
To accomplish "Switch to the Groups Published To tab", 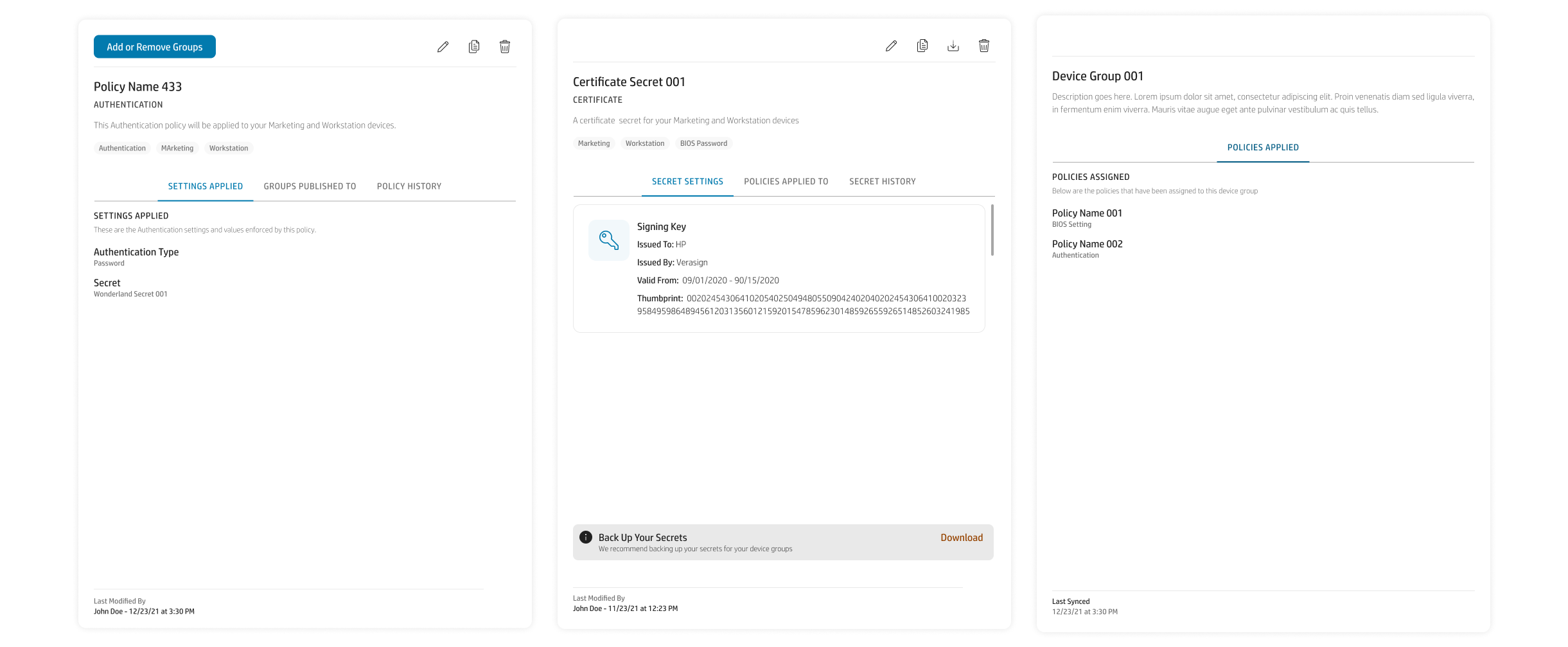I will tap(310, 186).
